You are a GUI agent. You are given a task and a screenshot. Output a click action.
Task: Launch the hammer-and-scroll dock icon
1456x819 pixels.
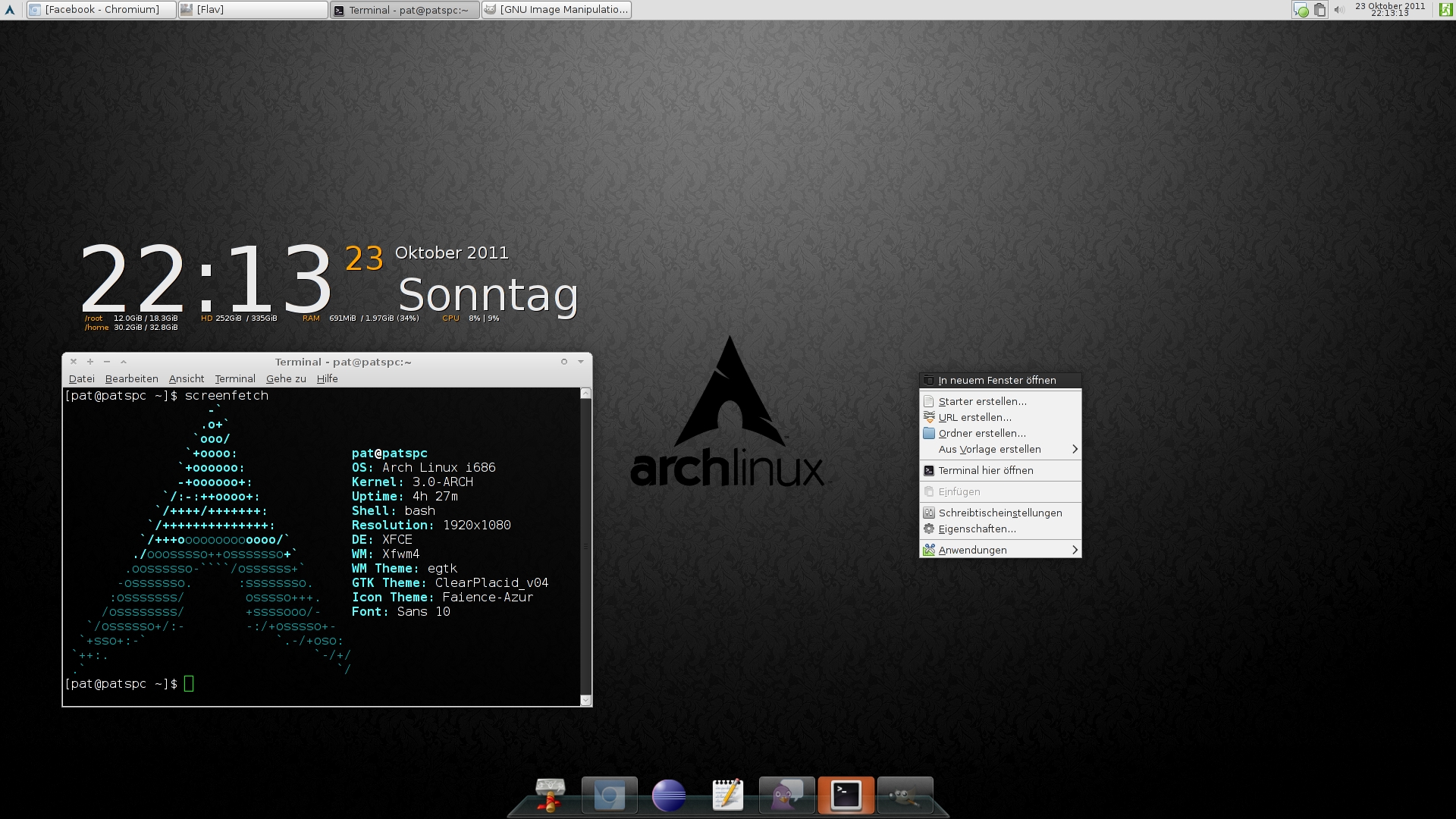pos(551,795)
